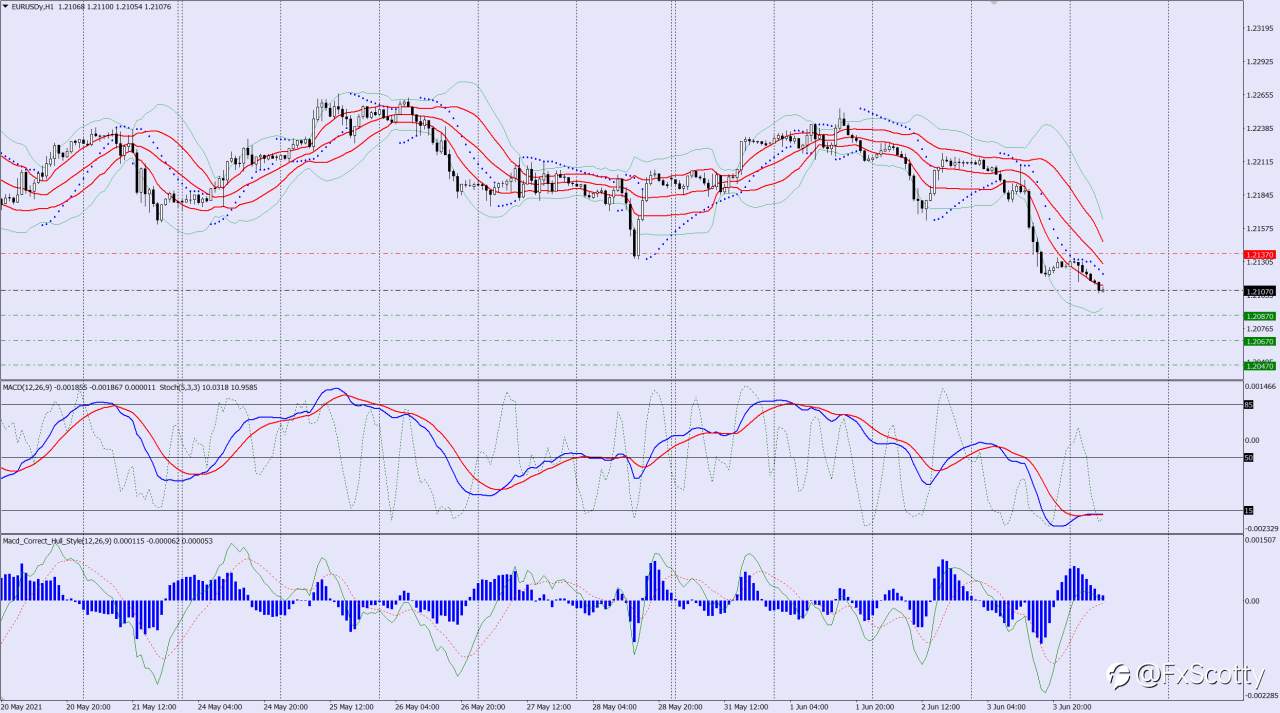Click time axis label 1 Jun 04:00
The height and width of the screenshot is (713, 1280).
click(808, 707)
